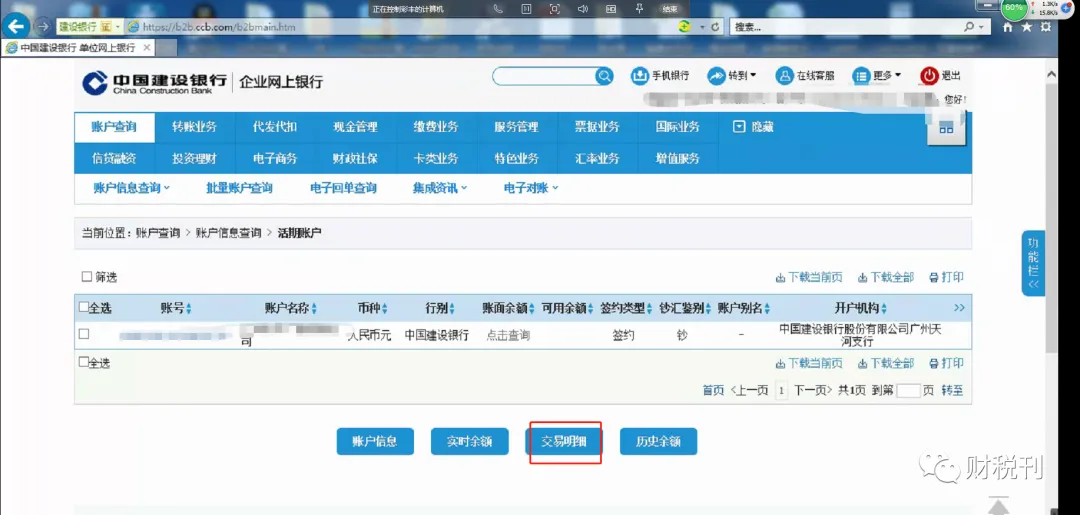1080x515 pixels.
Task: Tick the checkbox on the account row
Action: click(84, 334)
